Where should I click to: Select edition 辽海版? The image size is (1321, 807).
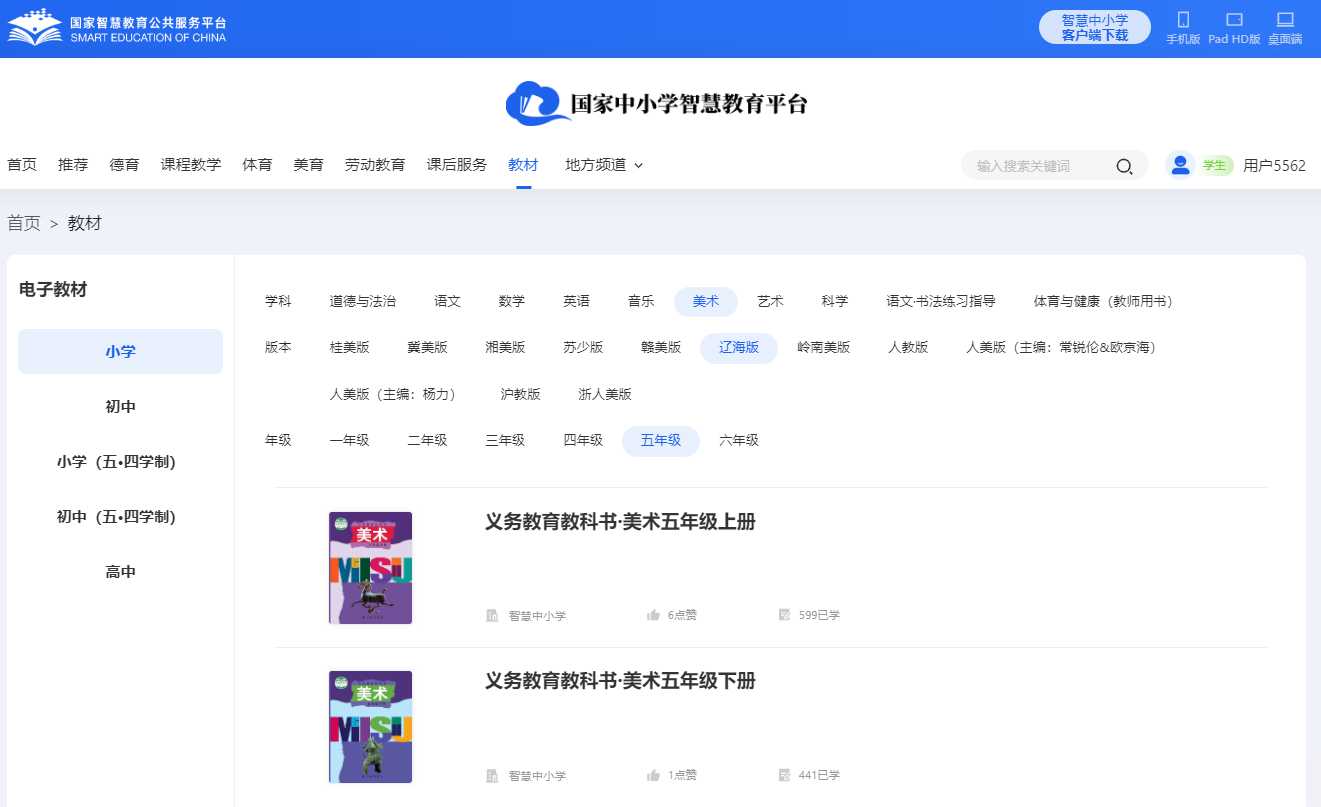click(739, 348)
